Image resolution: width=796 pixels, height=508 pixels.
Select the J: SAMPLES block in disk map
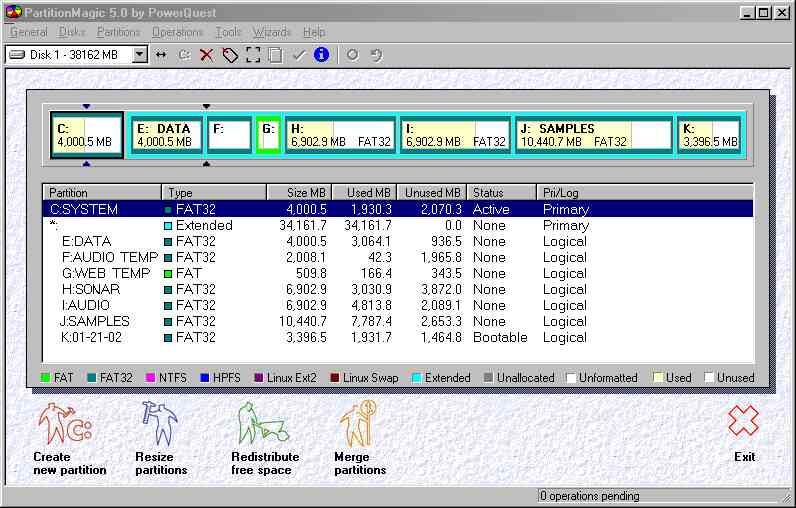coord(592,135)
